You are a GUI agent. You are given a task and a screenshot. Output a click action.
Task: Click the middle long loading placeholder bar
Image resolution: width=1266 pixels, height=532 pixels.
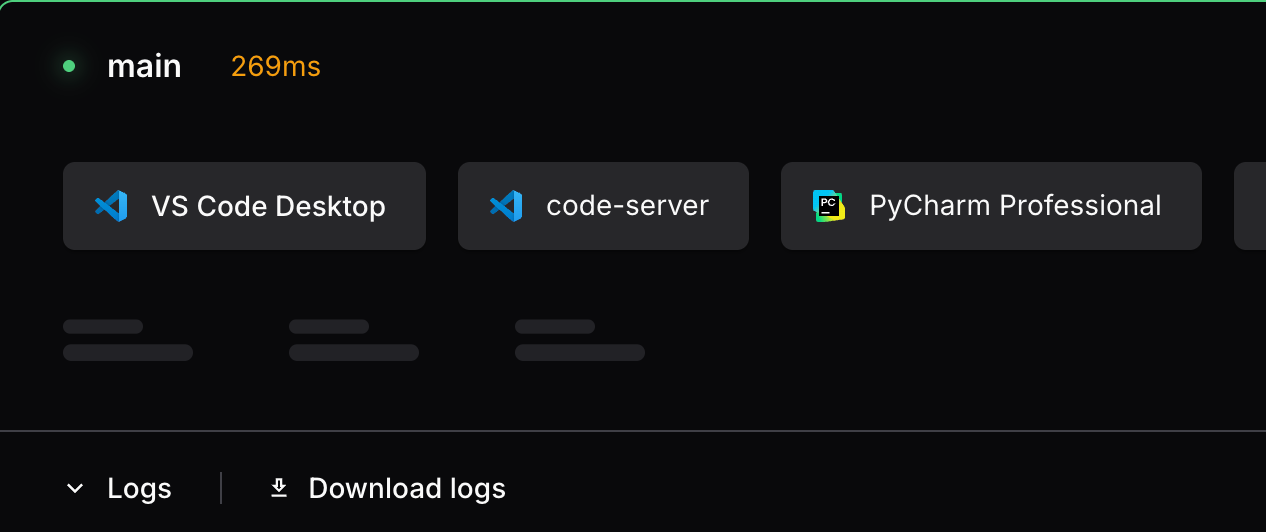[x=354, y=352]
